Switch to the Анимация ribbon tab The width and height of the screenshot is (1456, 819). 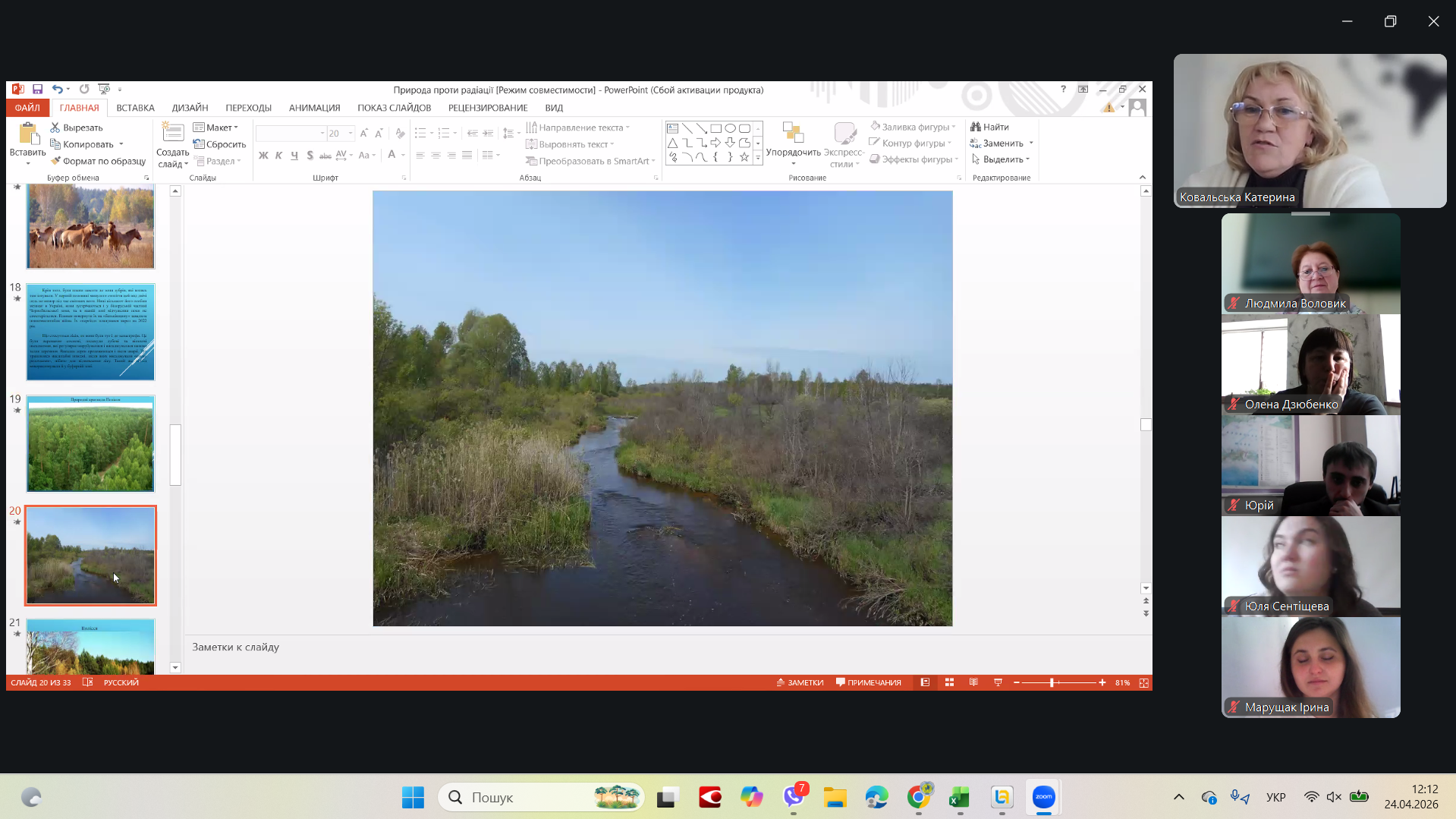[x=314, y=108]
